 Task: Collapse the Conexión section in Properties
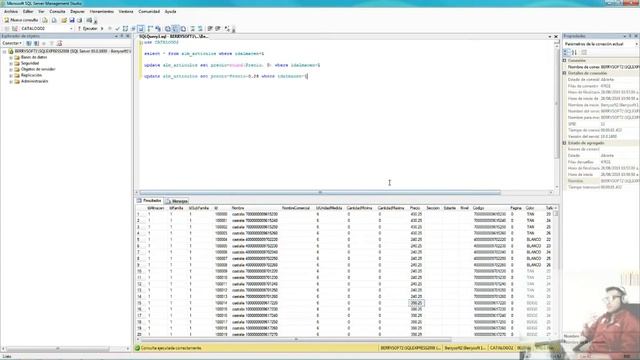565,60
